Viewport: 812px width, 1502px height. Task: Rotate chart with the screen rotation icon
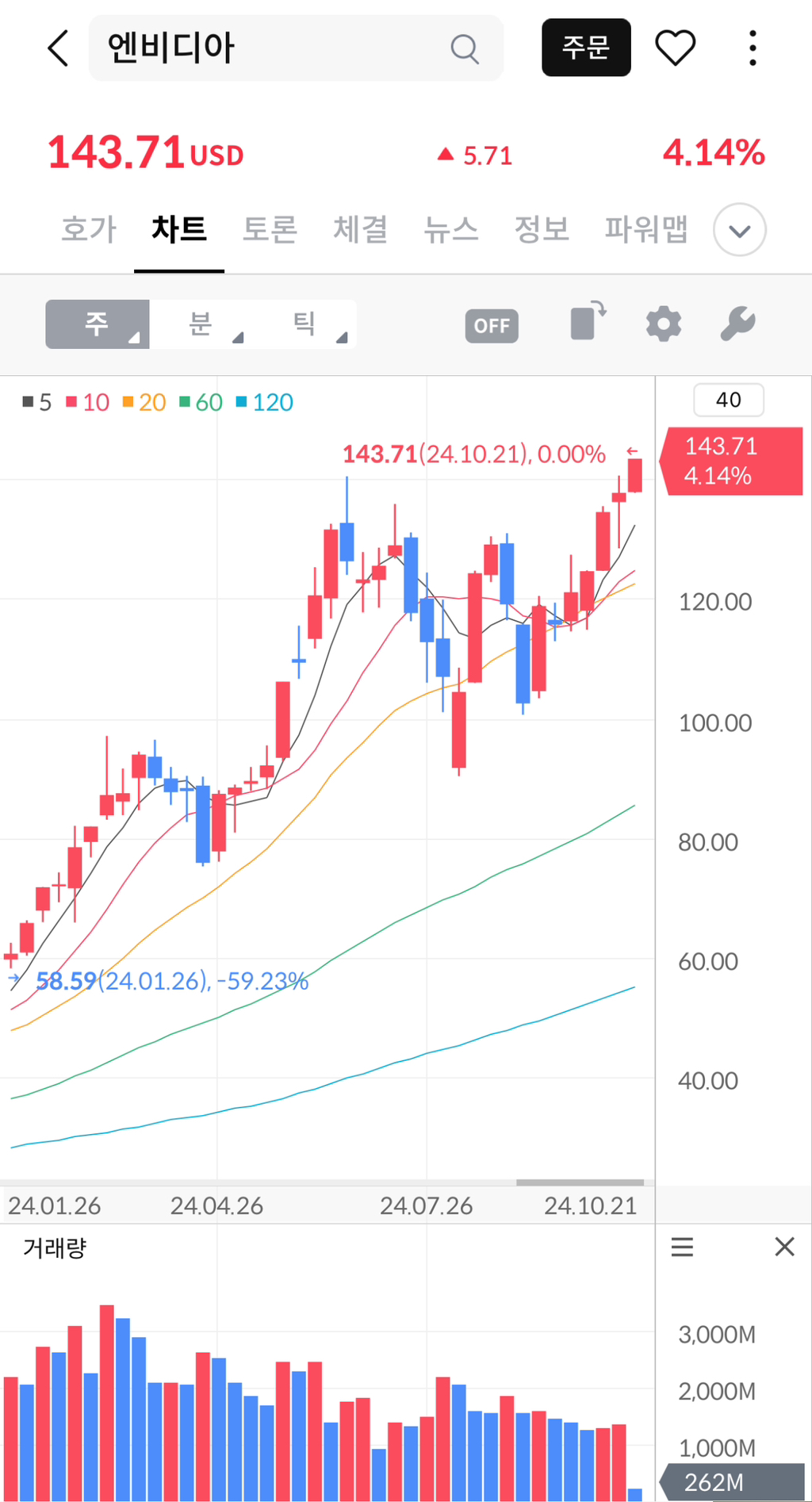coord(588,322)
